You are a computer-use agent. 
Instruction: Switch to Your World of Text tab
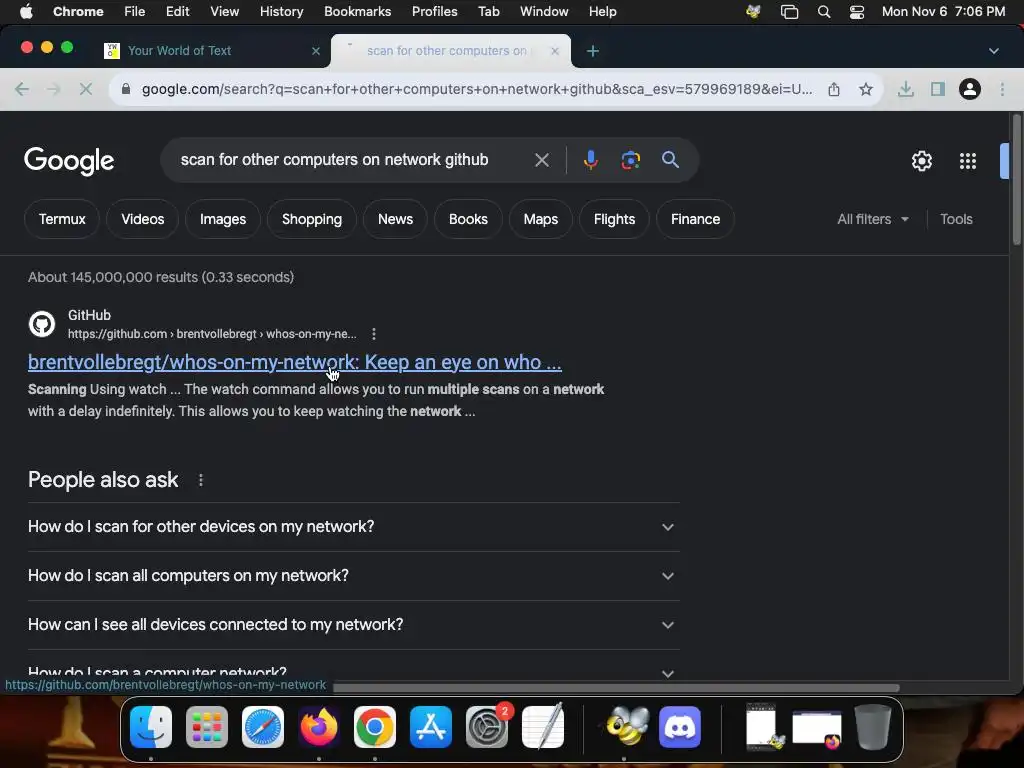(x=212, y=51)
